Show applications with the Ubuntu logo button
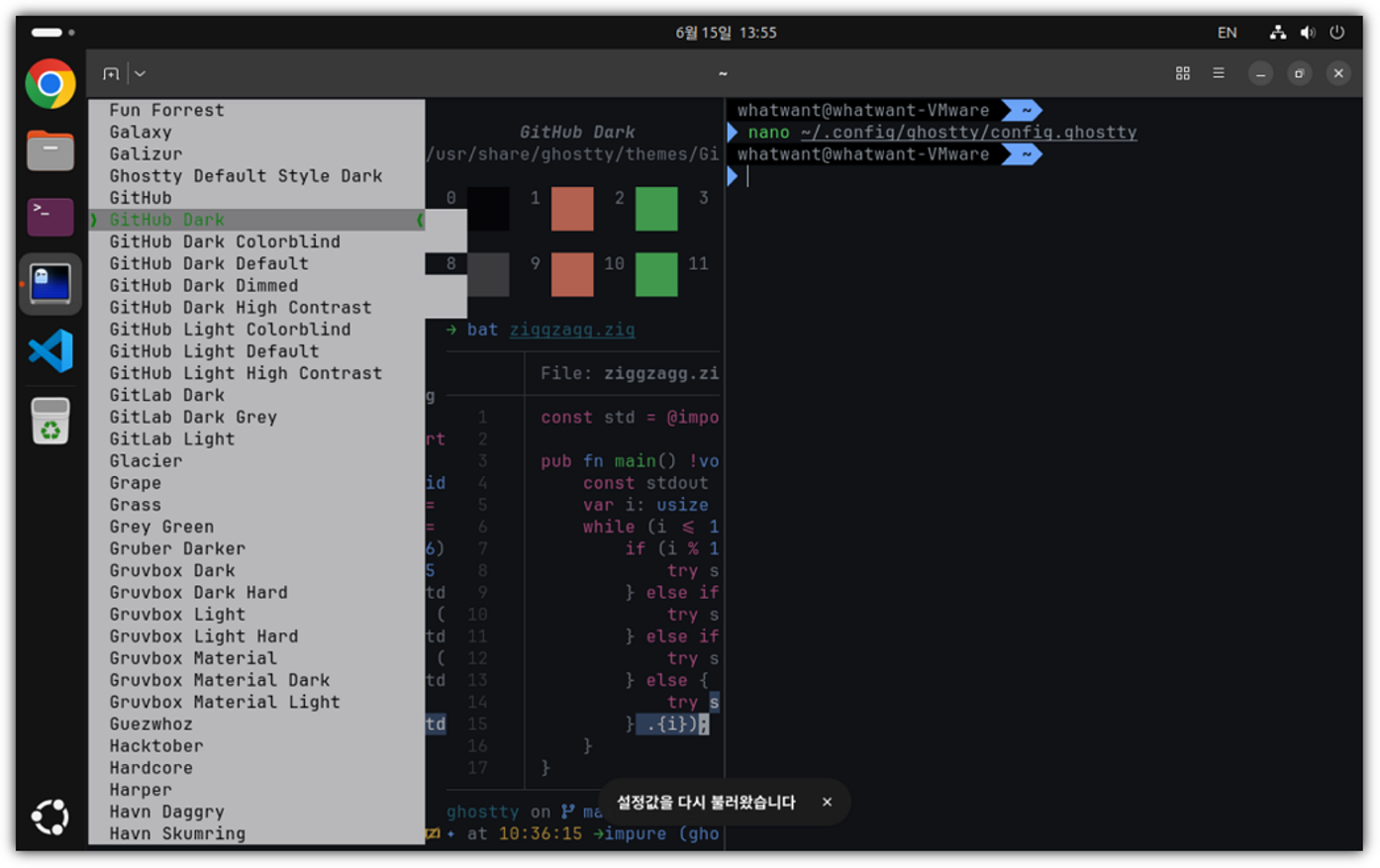Image resolution: width=1380 pixels, height=868 pixels. point(50,817)
